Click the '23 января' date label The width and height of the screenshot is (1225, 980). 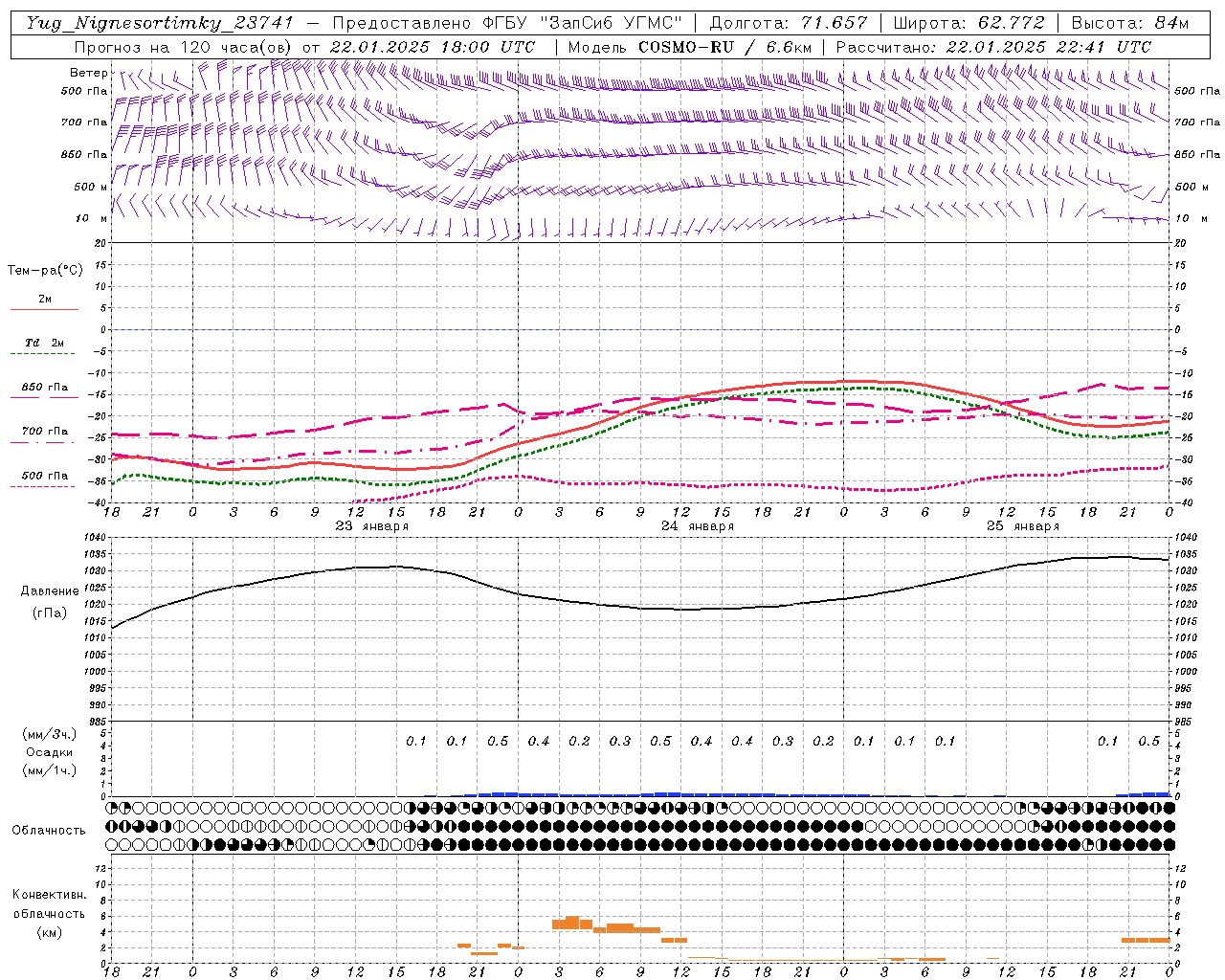click(371, 526)
